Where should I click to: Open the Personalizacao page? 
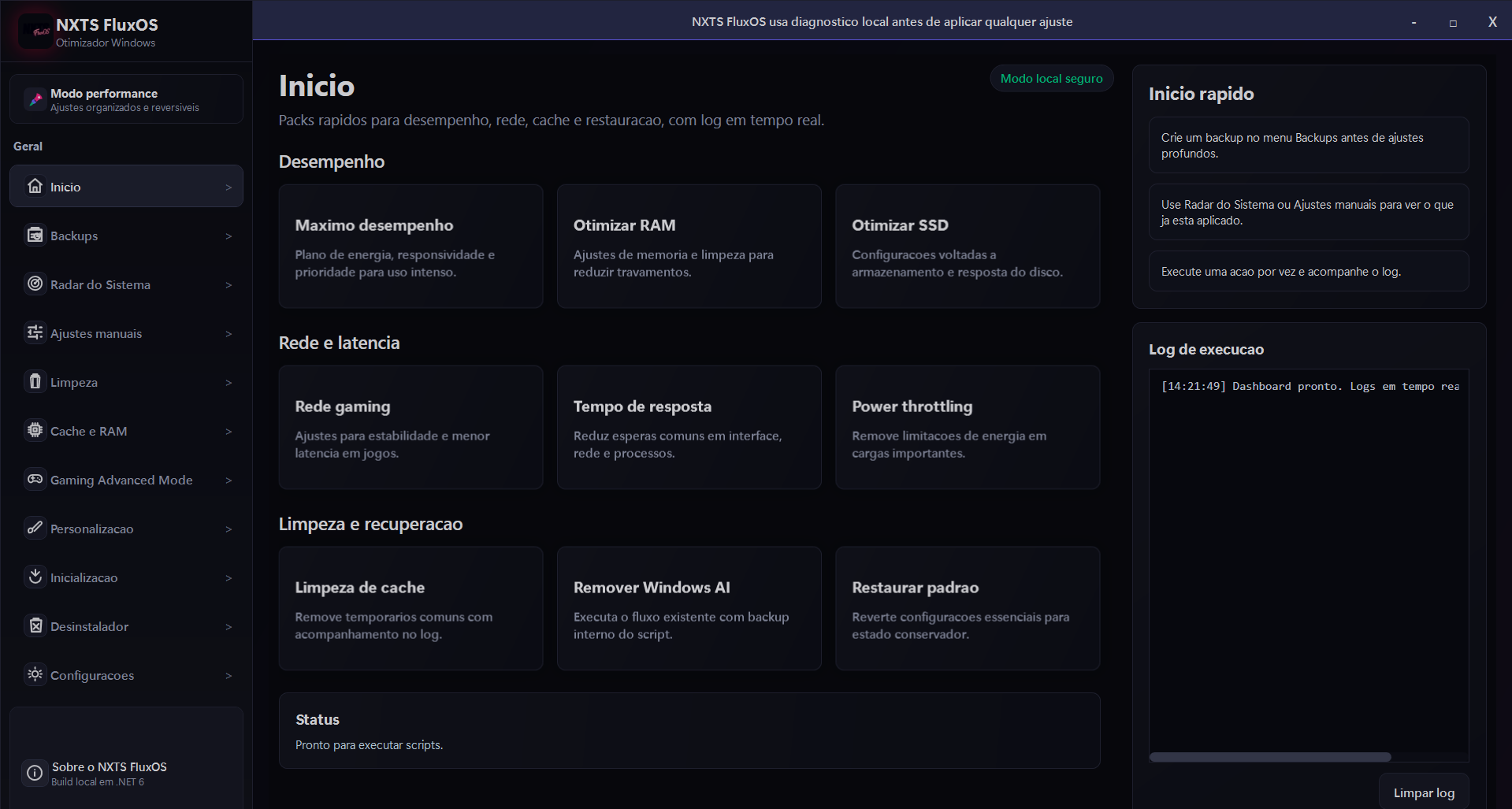tap(126, 528)
